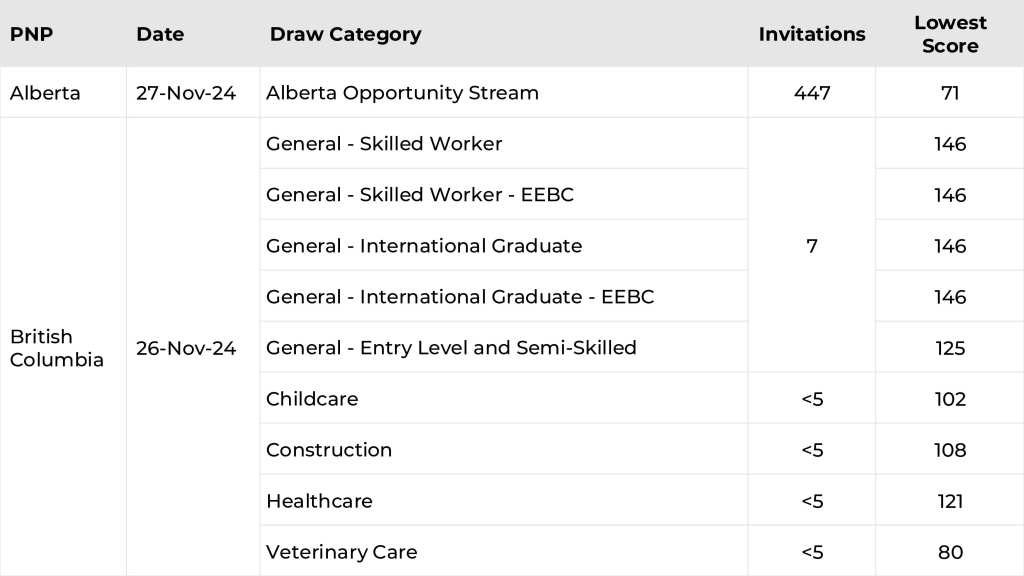This screenshot has height=576, width=1024.
Task: Select the 447 invitations cell
Action: click(811, 93)
